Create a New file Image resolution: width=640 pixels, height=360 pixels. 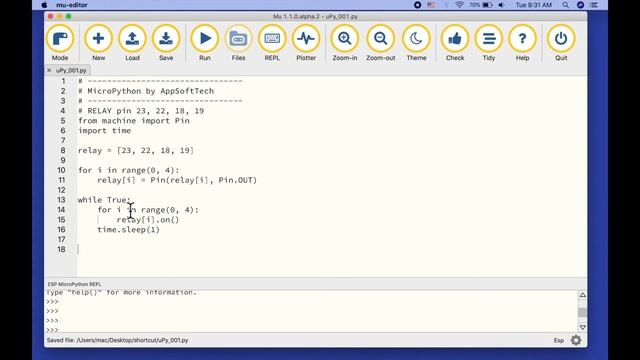(x=98, y=43)
